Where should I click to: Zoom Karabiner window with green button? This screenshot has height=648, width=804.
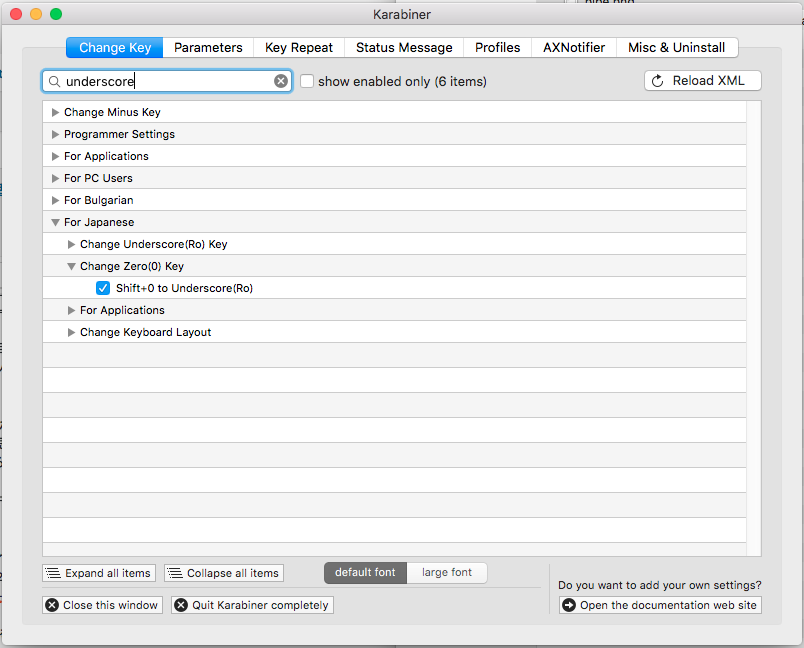tap(56, 14)
